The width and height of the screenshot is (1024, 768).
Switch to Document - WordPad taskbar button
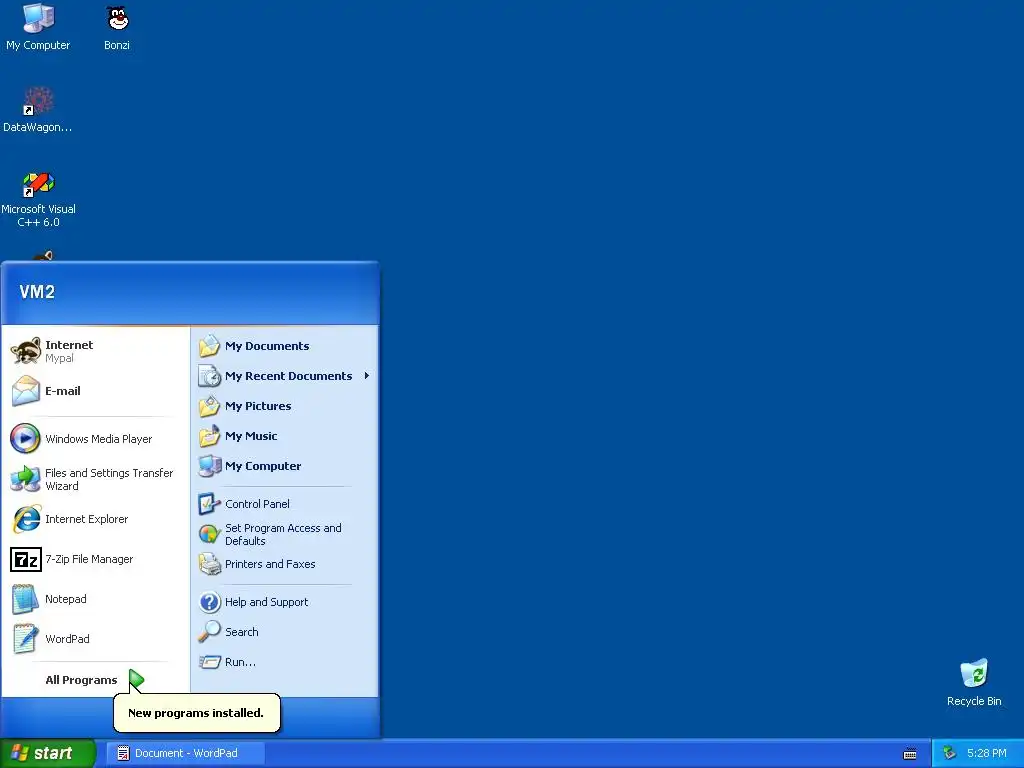[185, 754]
